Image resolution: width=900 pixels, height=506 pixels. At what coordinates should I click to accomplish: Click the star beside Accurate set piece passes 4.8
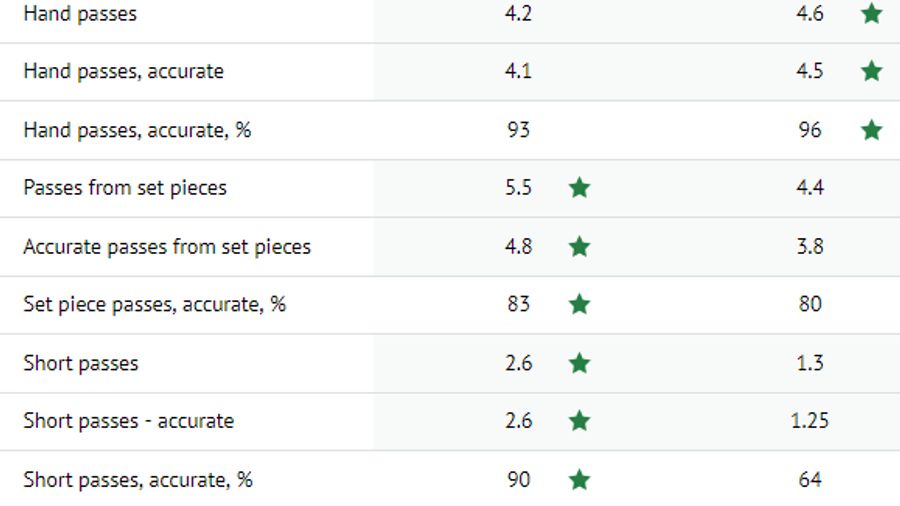(x=579, y=246)
